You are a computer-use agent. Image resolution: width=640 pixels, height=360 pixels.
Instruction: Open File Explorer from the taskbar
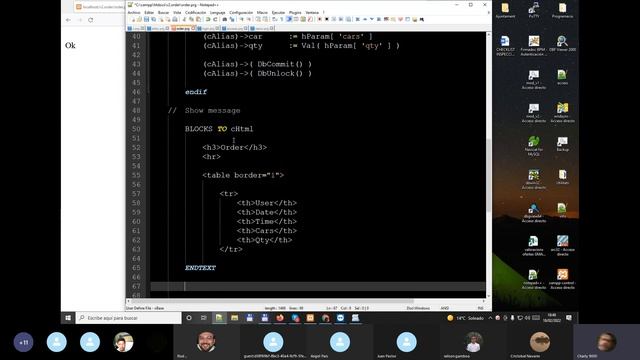pos(234,318)
